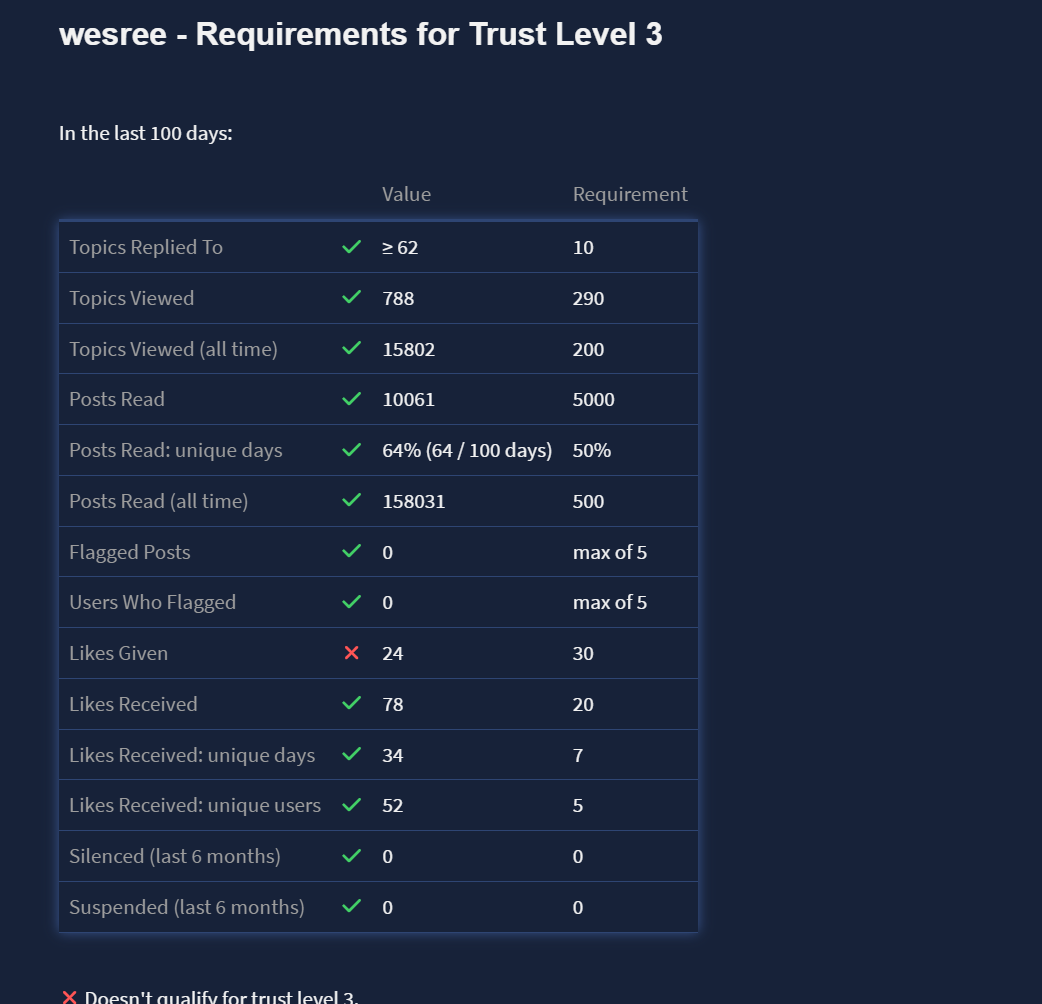Click the green checkmark beside Topics Viewed 788
Screen dimensions: 1042x1004
click(x=351, y=298)
